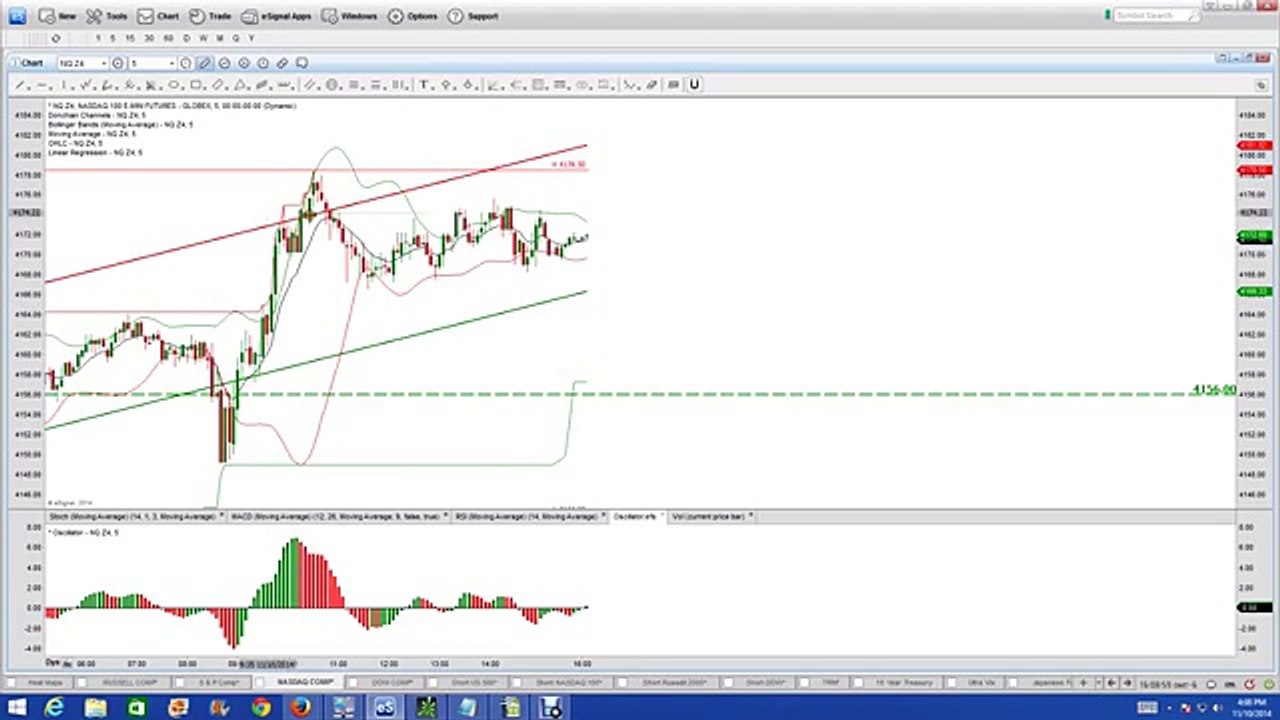Viewport: 1280px width, 720px height.
Task: Tick the checkbox beside DOW COMP page
Action: (353, 682)
